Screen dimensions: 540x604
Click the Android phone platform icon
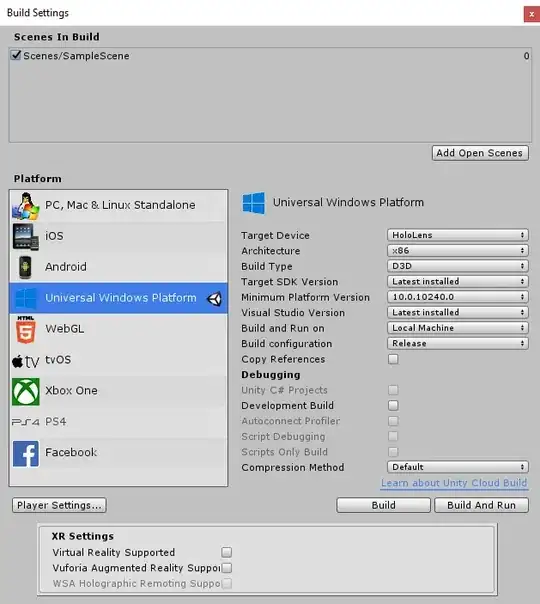point(25,267)
